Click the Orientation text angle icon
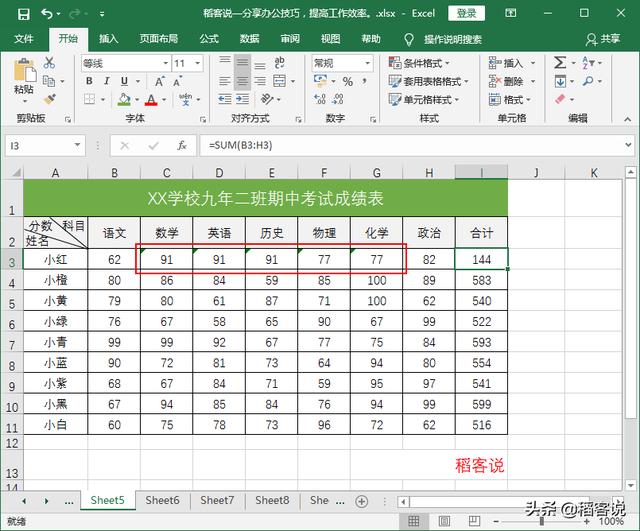 click(x=266, y=99)
